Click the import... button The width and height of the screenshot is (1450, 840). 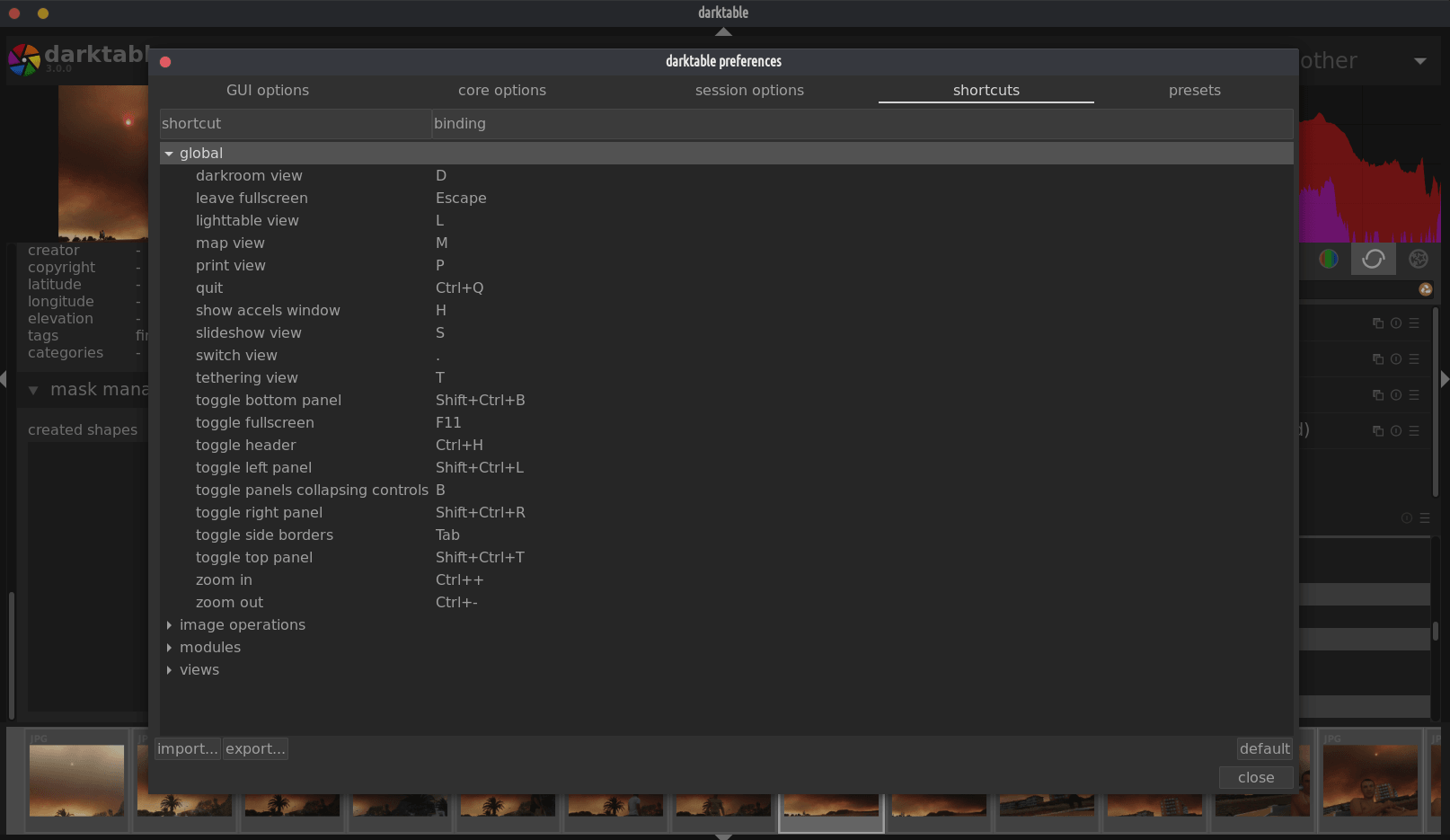point(188,748)
